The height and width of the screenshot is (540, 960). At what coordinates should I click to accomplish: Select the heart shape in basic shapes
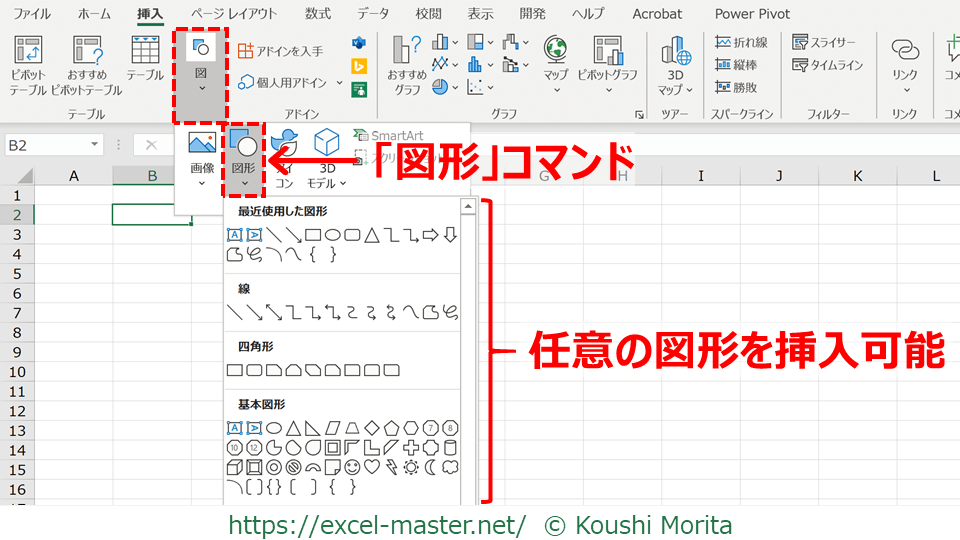[x=371, y=467]
